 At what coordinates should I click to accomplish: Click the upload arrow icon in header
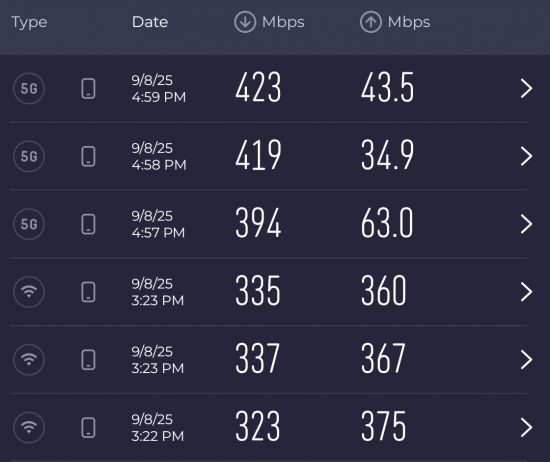click(x=370, y=22)
